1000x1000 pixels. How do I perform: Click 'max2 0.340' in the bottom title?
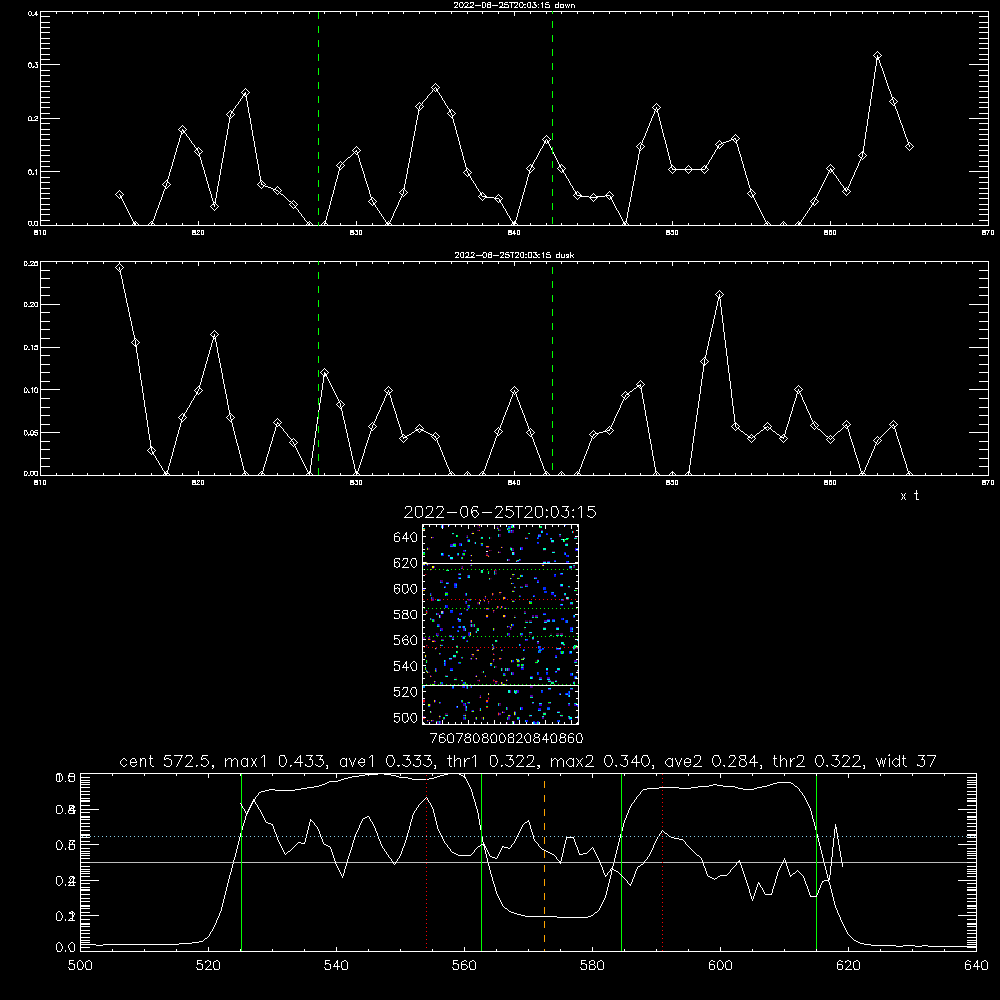(601, 761)
